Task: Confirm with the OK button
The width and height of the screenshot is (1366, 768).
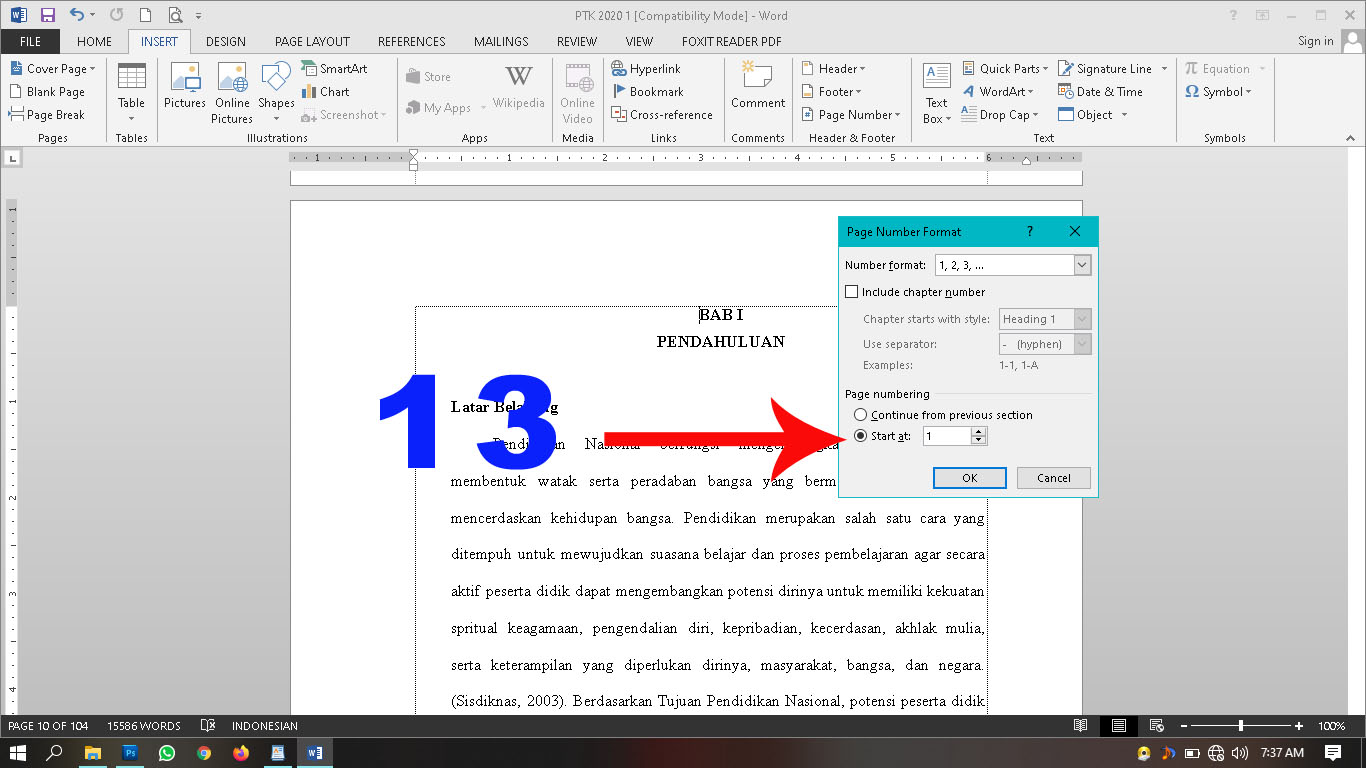Action: [x=969, y=477]
